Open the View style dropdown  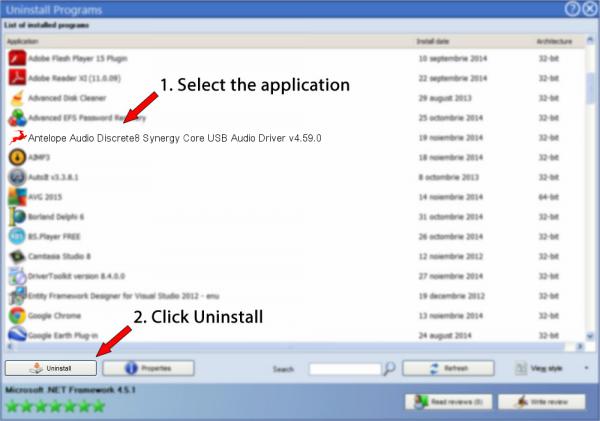[551, 368]
